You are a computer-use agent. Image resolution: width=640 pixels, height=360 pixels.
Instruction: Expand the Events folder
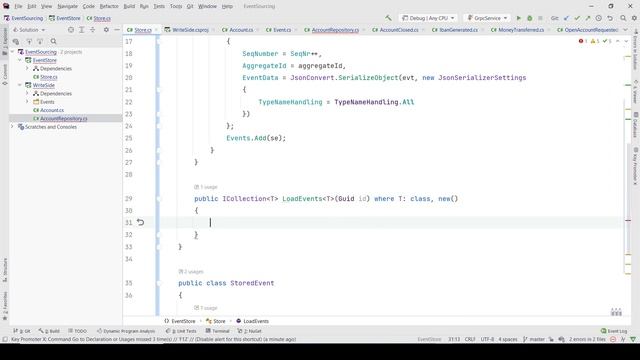[x=27, y=102]
